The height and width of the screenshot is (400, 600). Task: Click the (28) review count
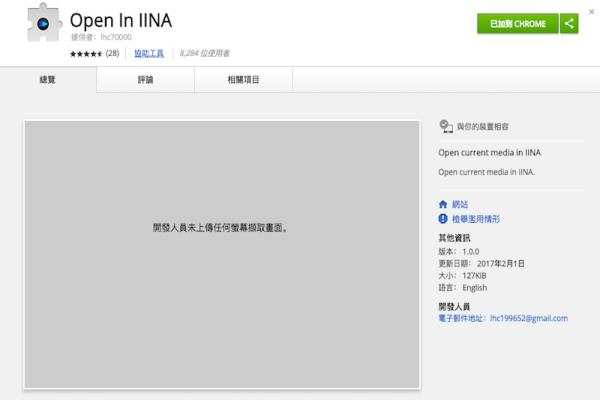coord(112,53)
